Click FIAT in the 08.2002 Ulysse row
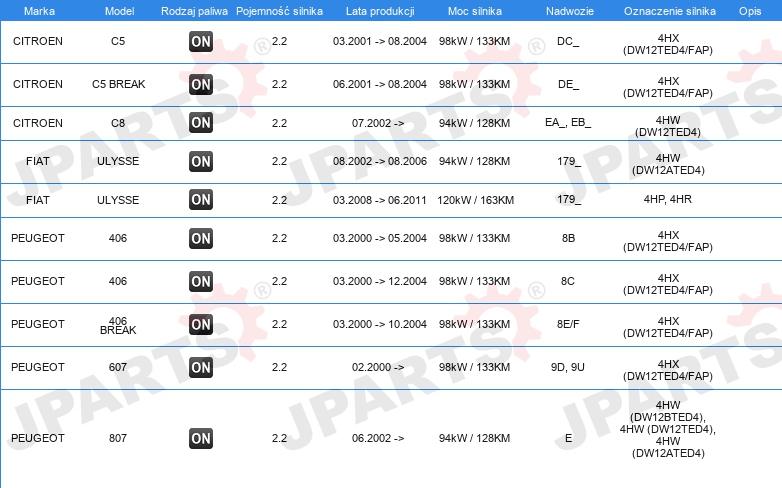Viewport: 782px width, 488px height. pos(38,161)
